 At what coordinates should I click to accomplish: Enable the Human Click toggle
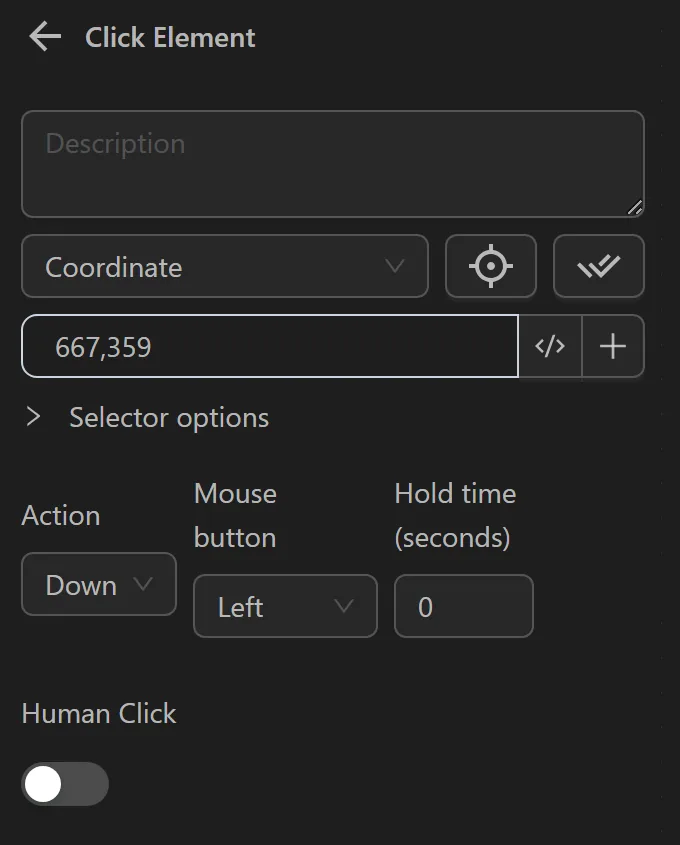[x=64, y=784]
